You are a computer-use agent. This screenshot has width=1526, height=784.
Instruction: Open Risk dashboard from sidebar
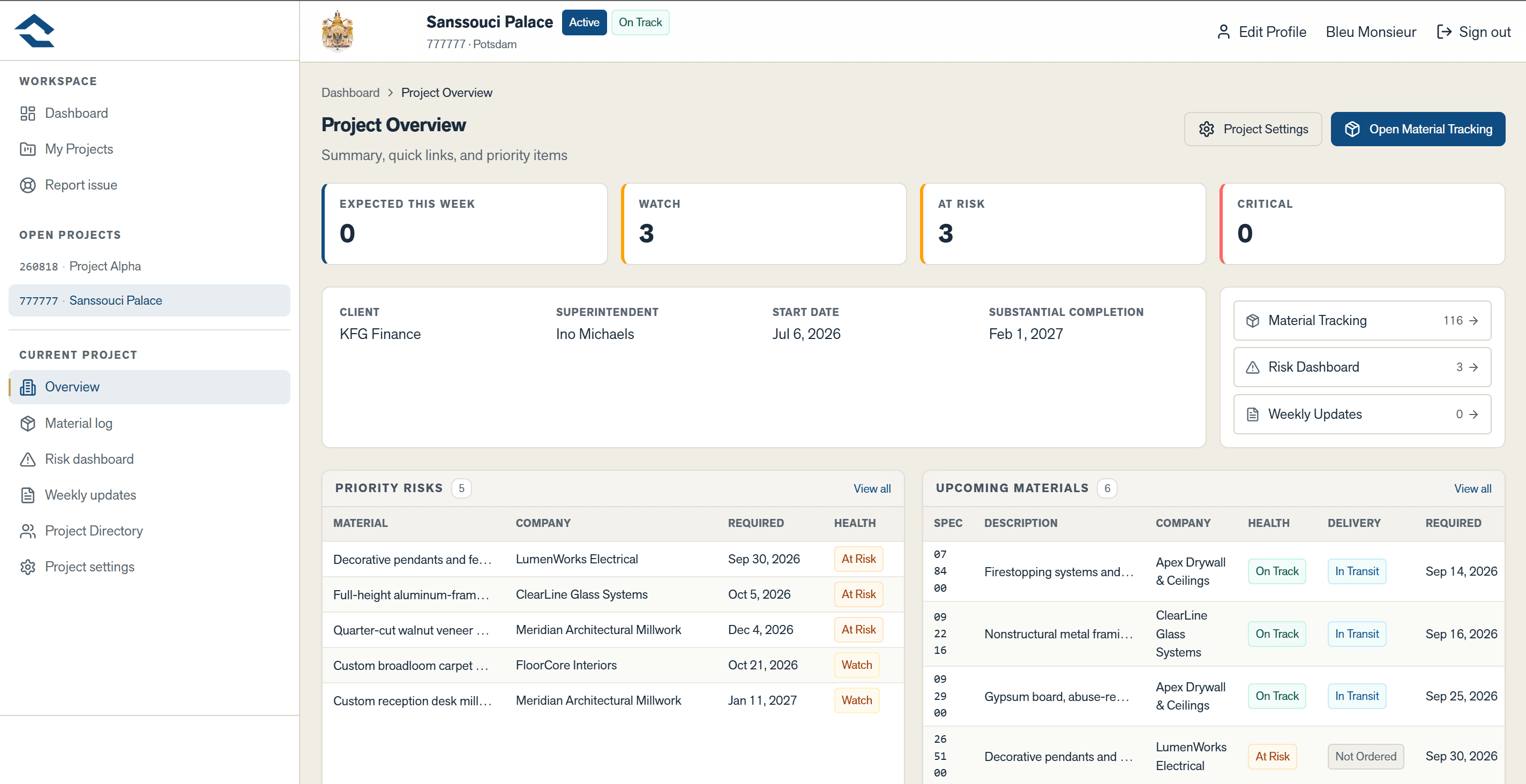click(x=149, y=459)
